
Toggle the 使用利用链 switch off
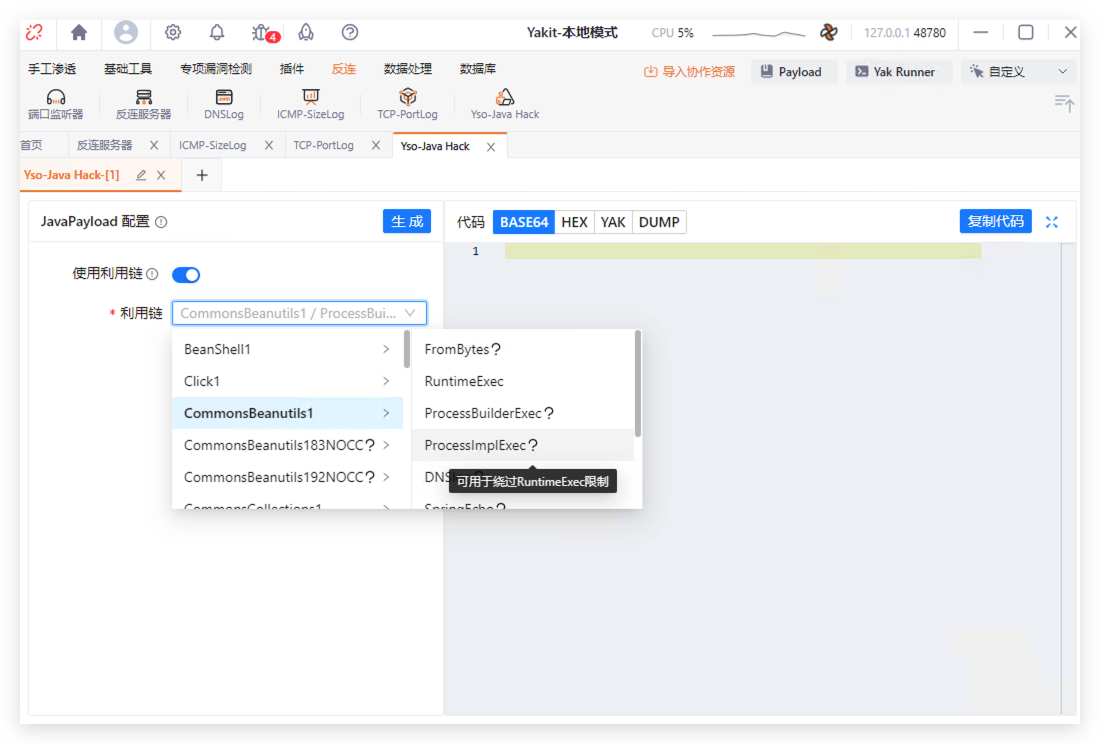[x=186, y=275]
